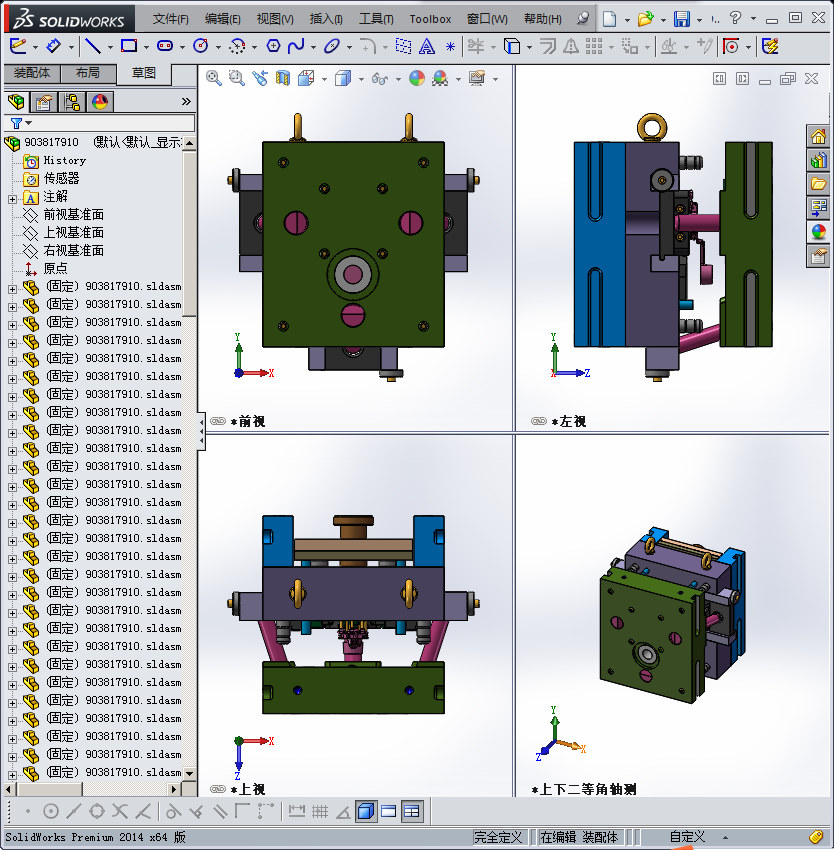Image resolution: width=834 pixels, height=850 pixels.
Task: Switch to the 布局 tab
Action: [88, 73]
